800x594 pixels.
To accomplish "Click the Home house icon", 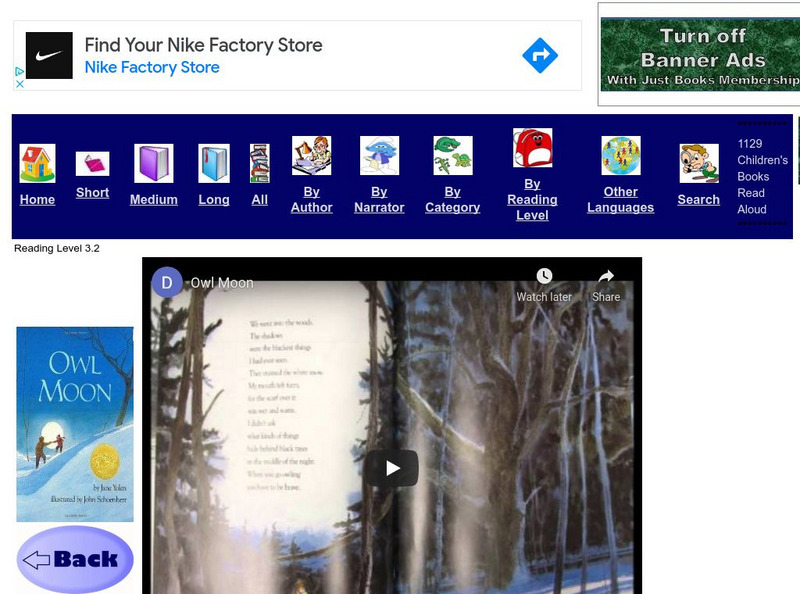I will pos(37,163).
